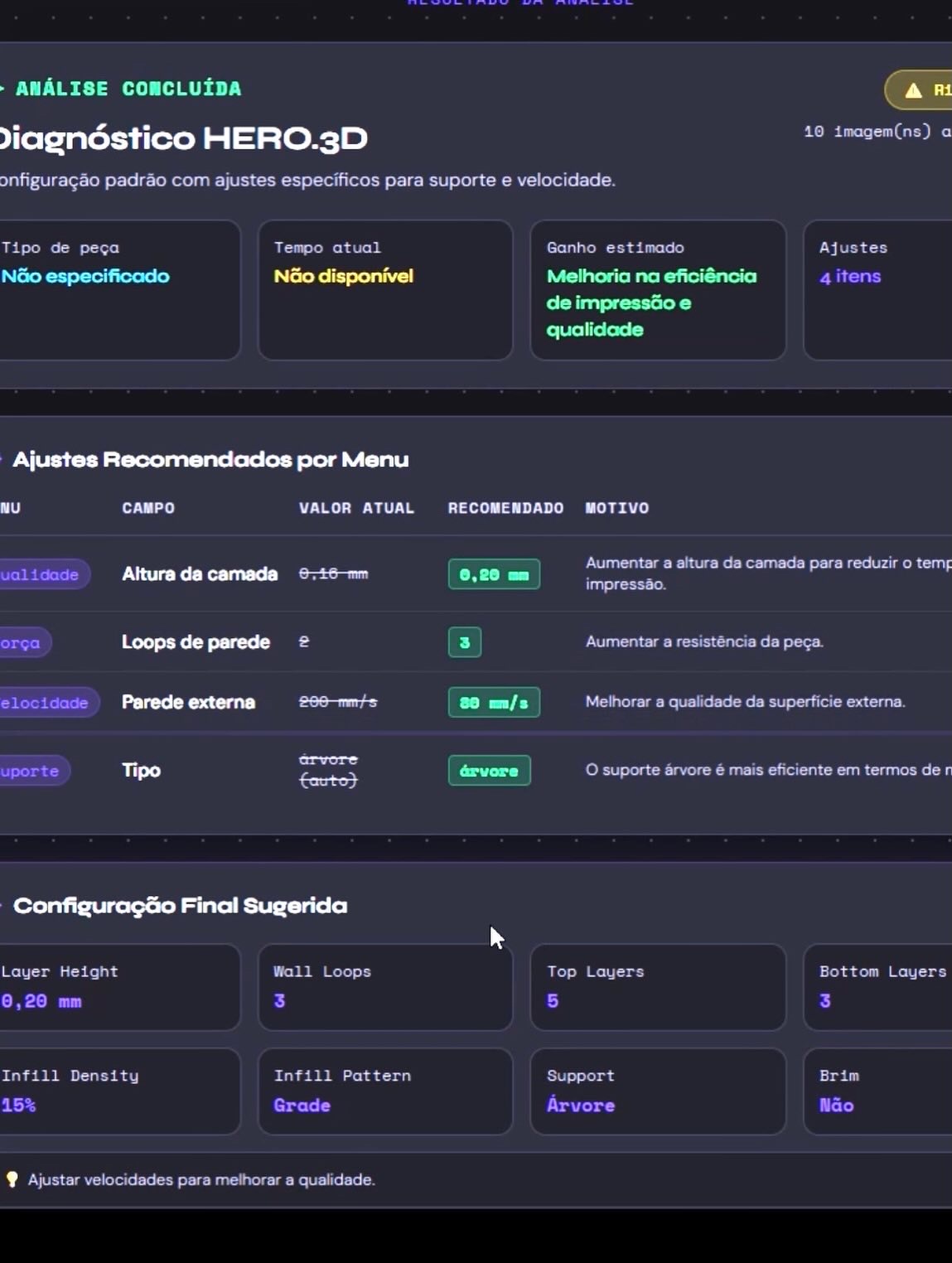952x1263 pixels.
Task: Click the 'RECOMENDADO' column header
Action: pyautogui.click(x=505, y=508)
